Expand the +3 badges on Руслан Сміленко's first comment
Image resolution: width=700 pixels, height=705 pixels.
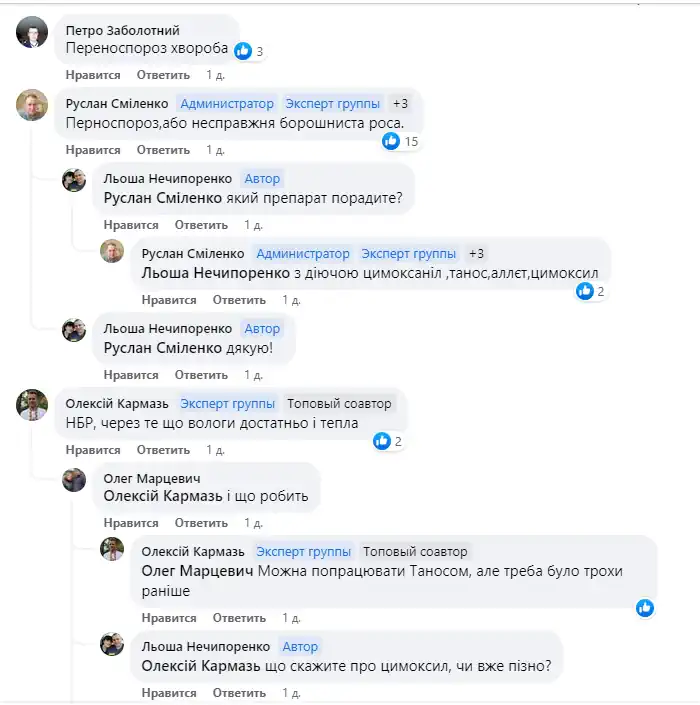click(x=400, y=104)
